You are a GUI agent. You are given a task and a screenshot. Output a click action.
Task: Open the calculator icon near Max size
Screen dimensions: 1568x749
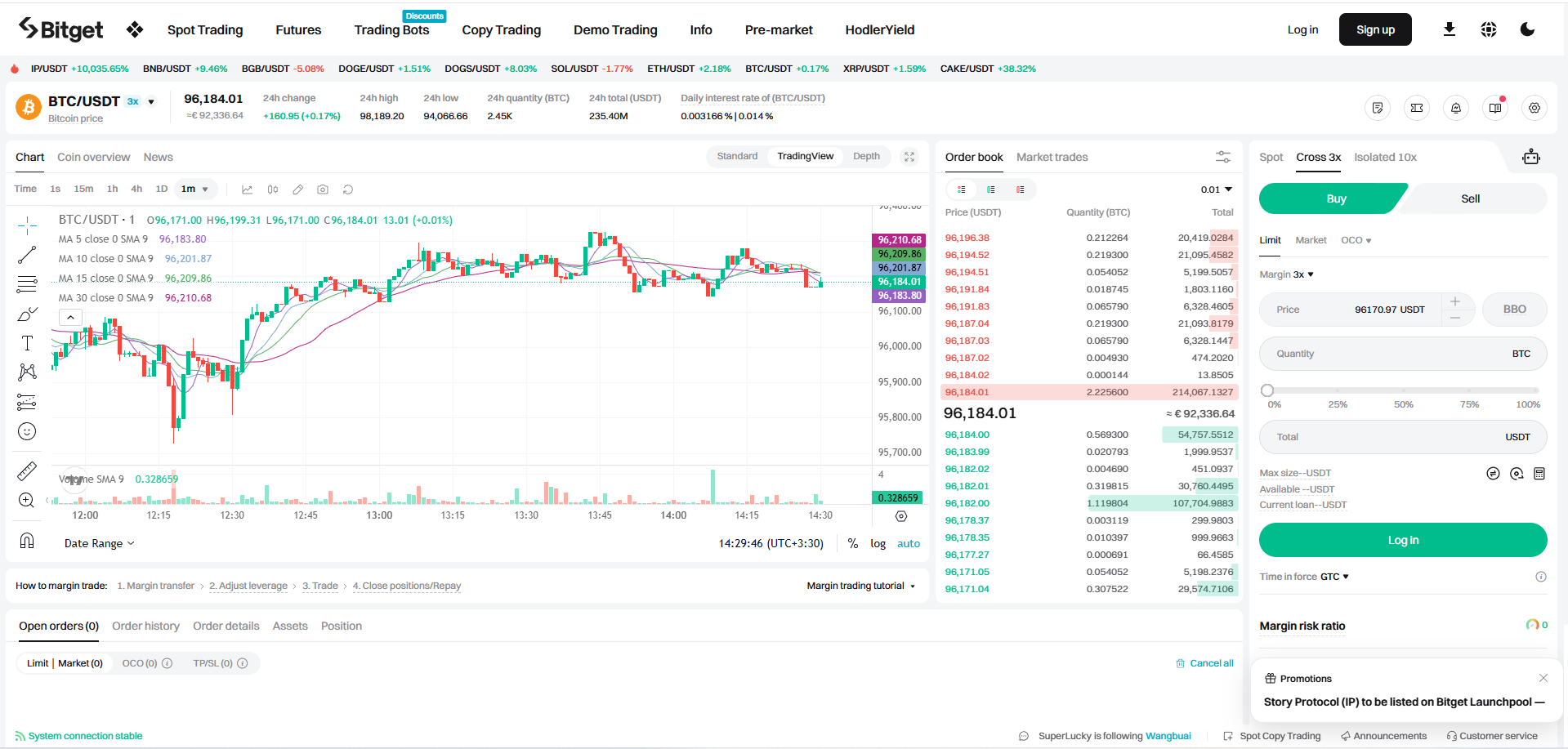(x=1539, y=474)
